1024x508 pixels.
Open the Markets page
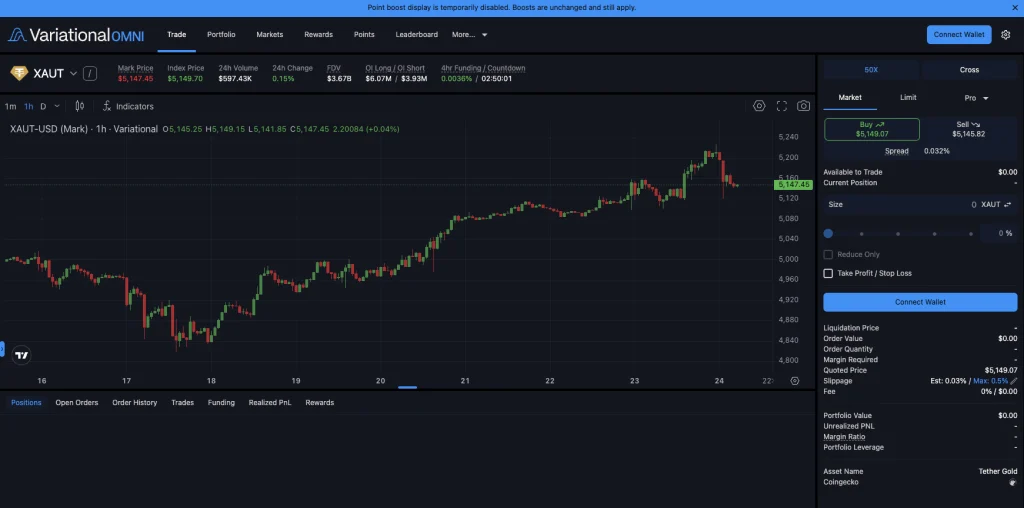(270, 35)
